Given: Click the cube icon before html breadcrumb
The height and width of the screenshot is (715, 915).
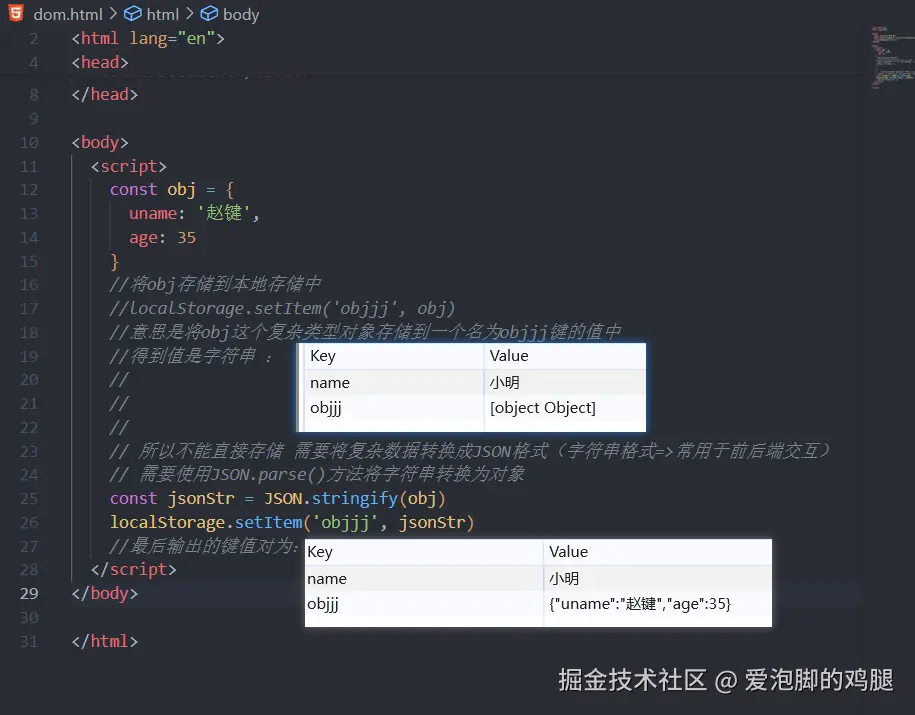Looking at the screenshot, I should pyautogui.click(x=132, y=13).
